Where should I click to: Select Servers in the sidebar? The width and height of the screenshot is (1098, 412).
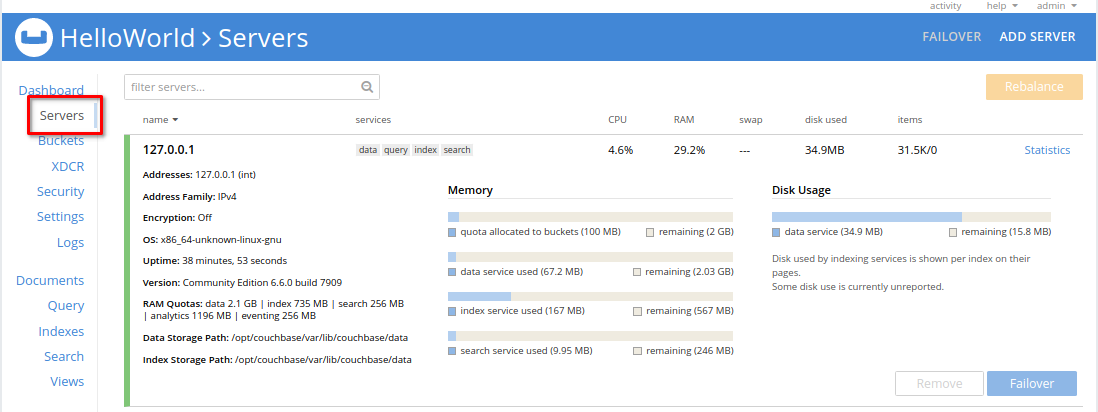62,116
